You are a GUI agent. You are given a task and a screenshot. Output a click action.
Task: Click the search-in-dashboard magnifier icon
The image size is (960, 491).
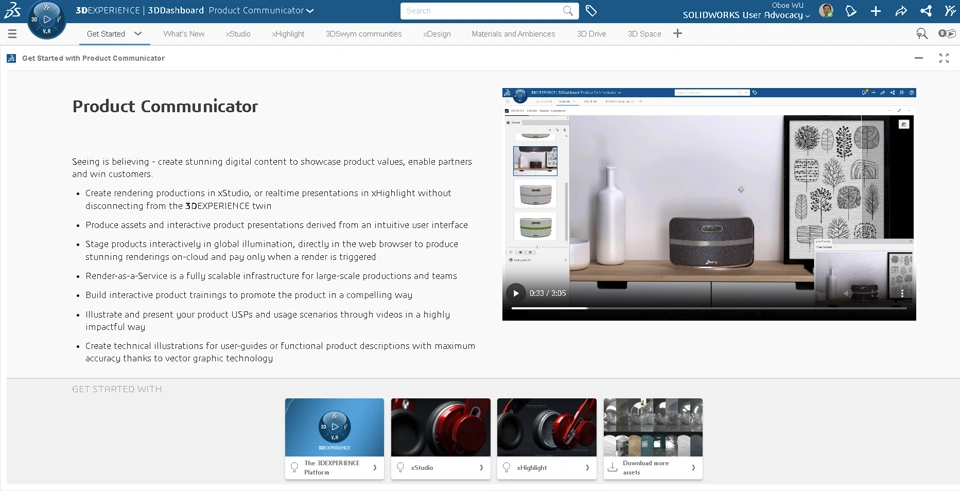click(921, 34)
